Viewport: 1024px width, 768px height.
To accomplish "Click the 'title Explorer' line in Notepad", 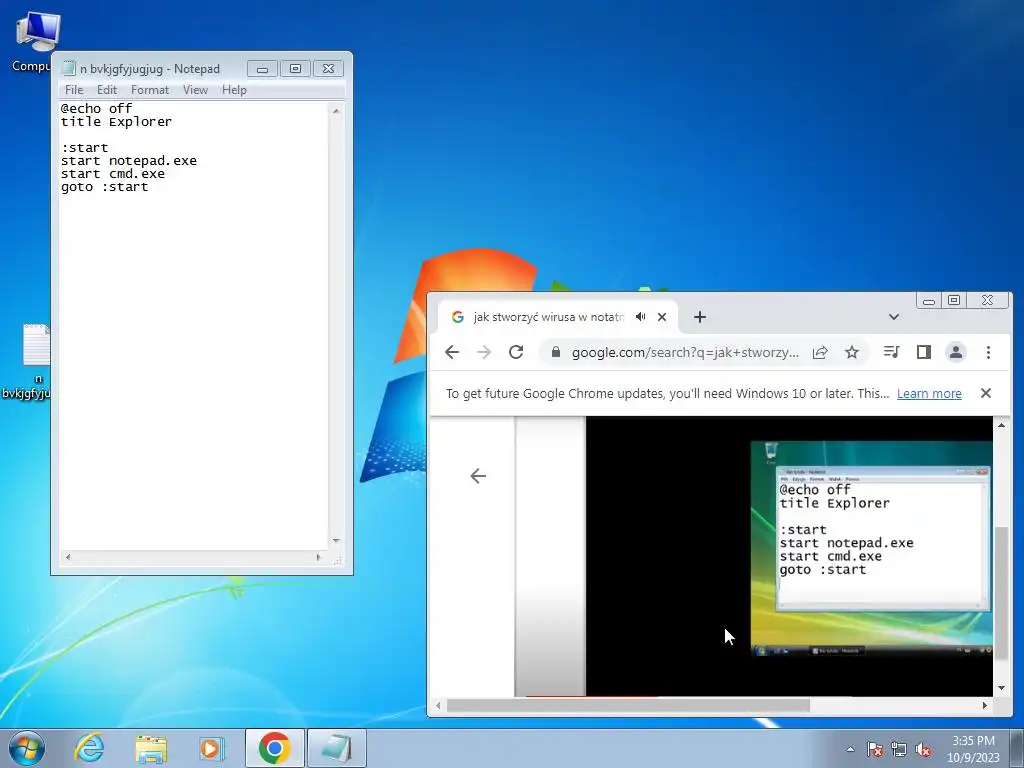I will click(116, 121).
